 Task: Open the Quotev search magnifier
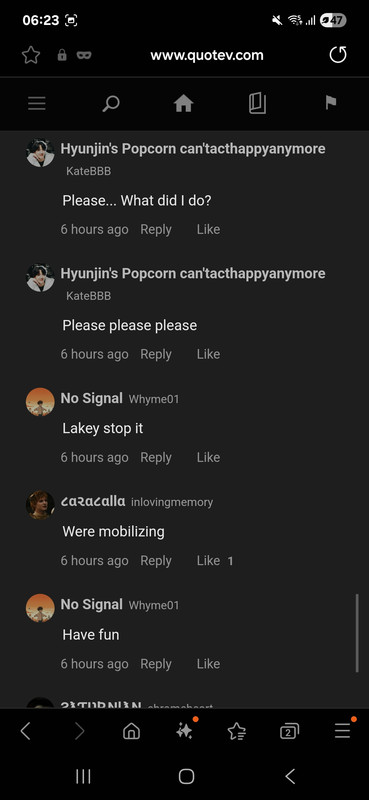(110, 104)
